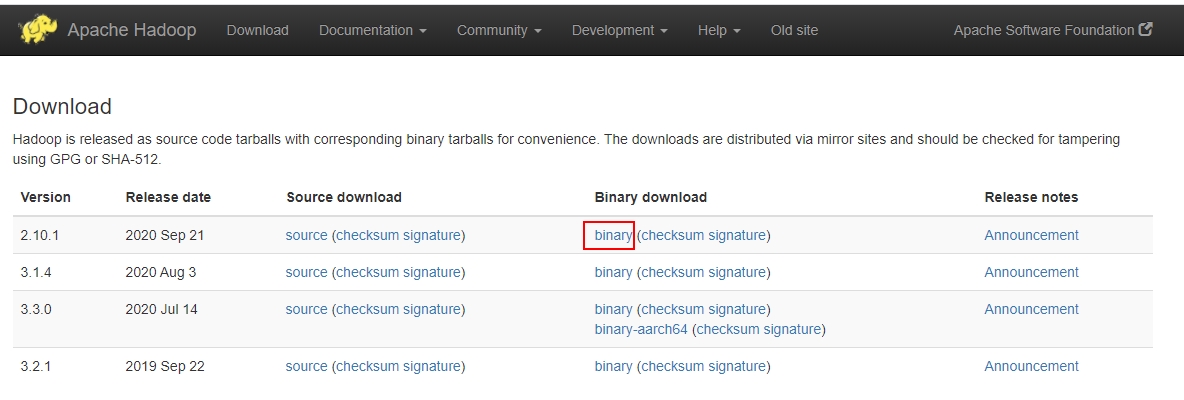Click the Release notes column header

coord(1031,197)
